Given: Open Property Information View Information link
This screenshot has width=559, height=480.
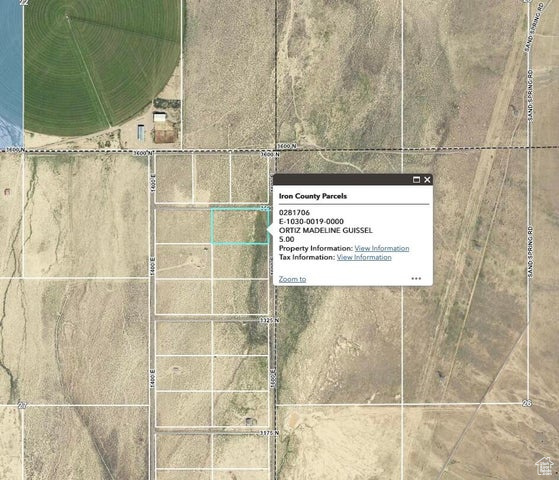Looking at the screenshot, I should click(382, 248).
